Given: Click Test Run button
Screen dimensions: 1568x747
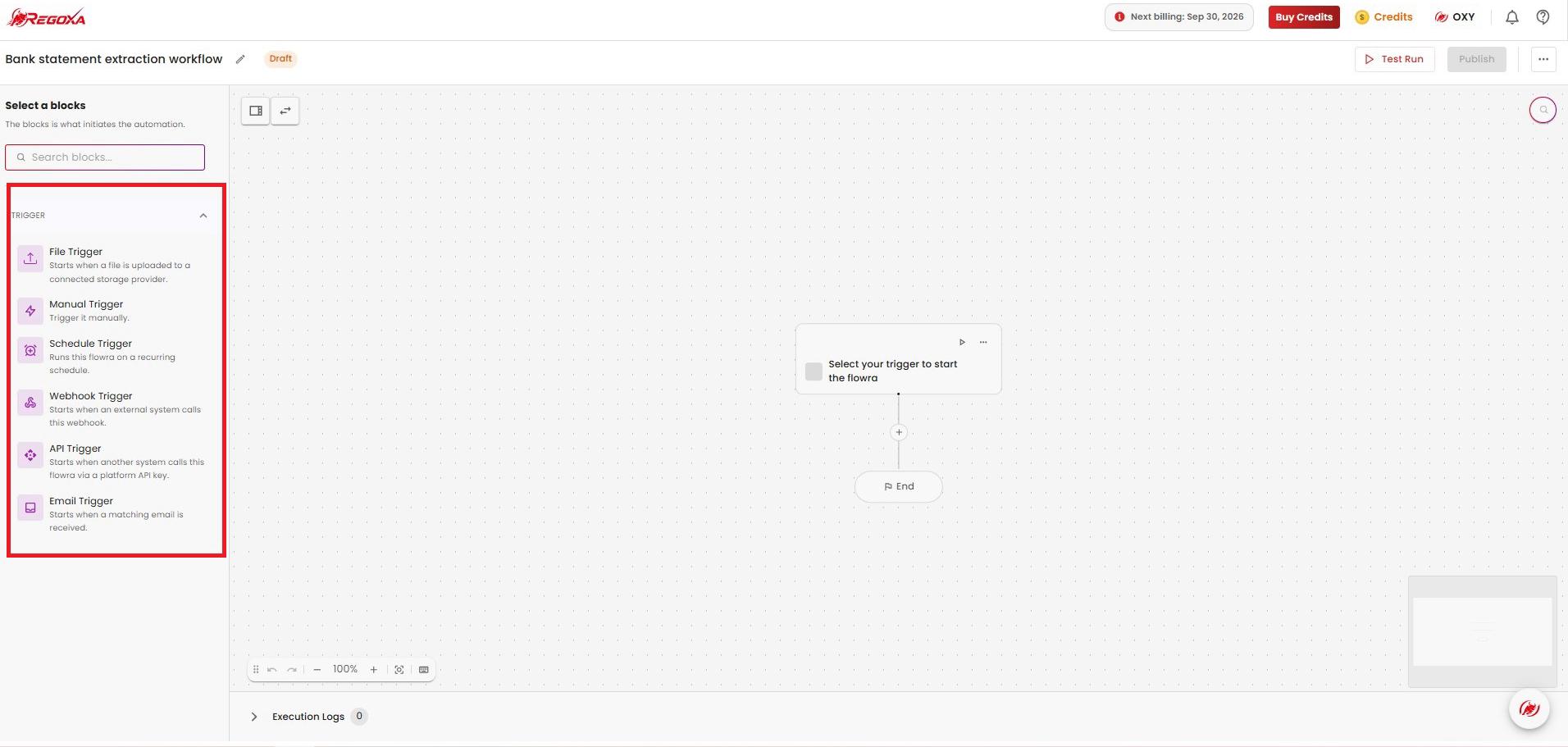Looking at the screenshot, I should coord(1394,59).
